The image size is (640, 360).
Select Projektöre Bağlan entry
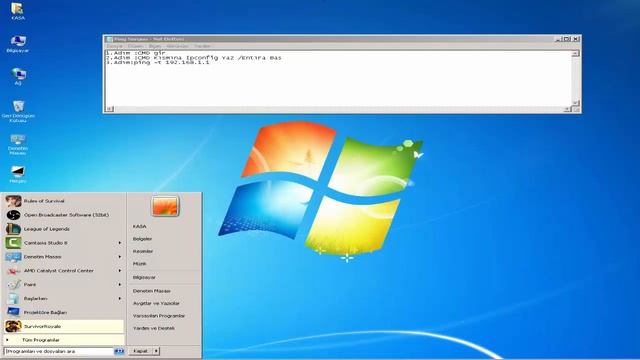[64, 312]
